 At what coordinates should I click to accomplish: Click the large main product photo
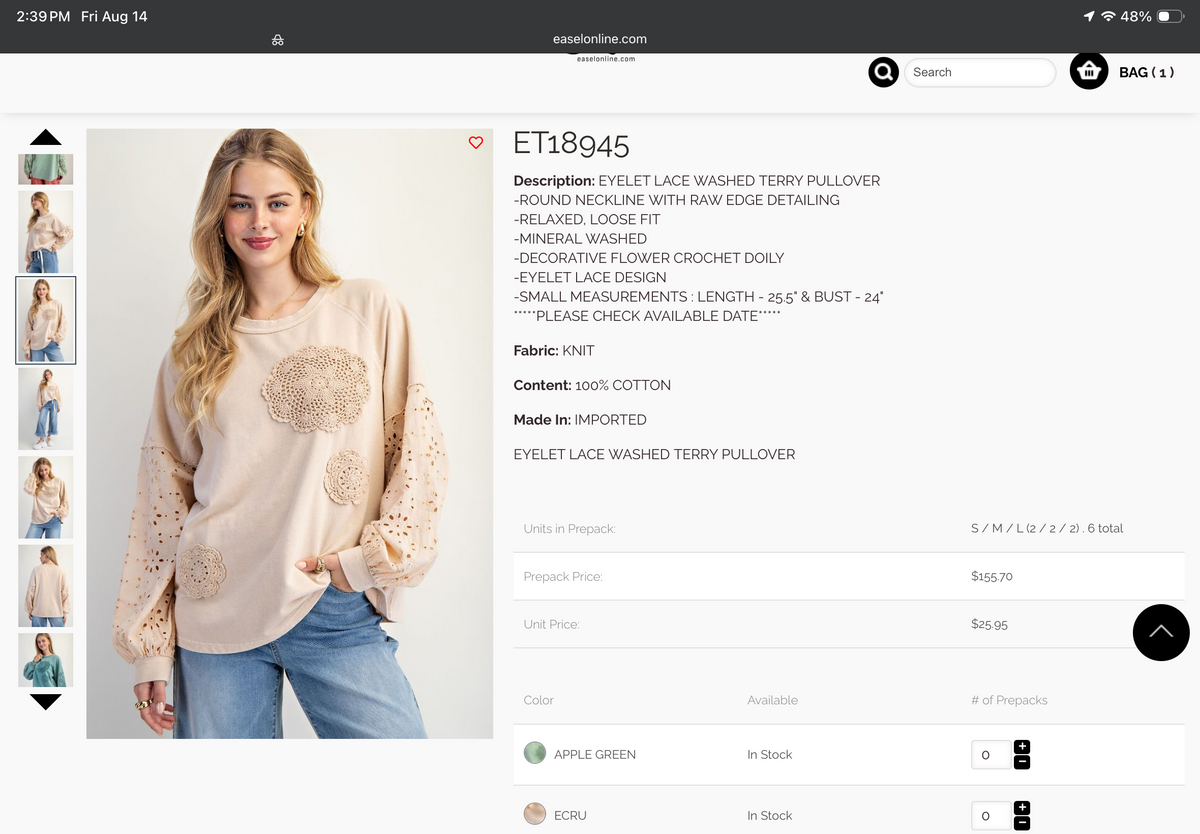pos(290,434)
